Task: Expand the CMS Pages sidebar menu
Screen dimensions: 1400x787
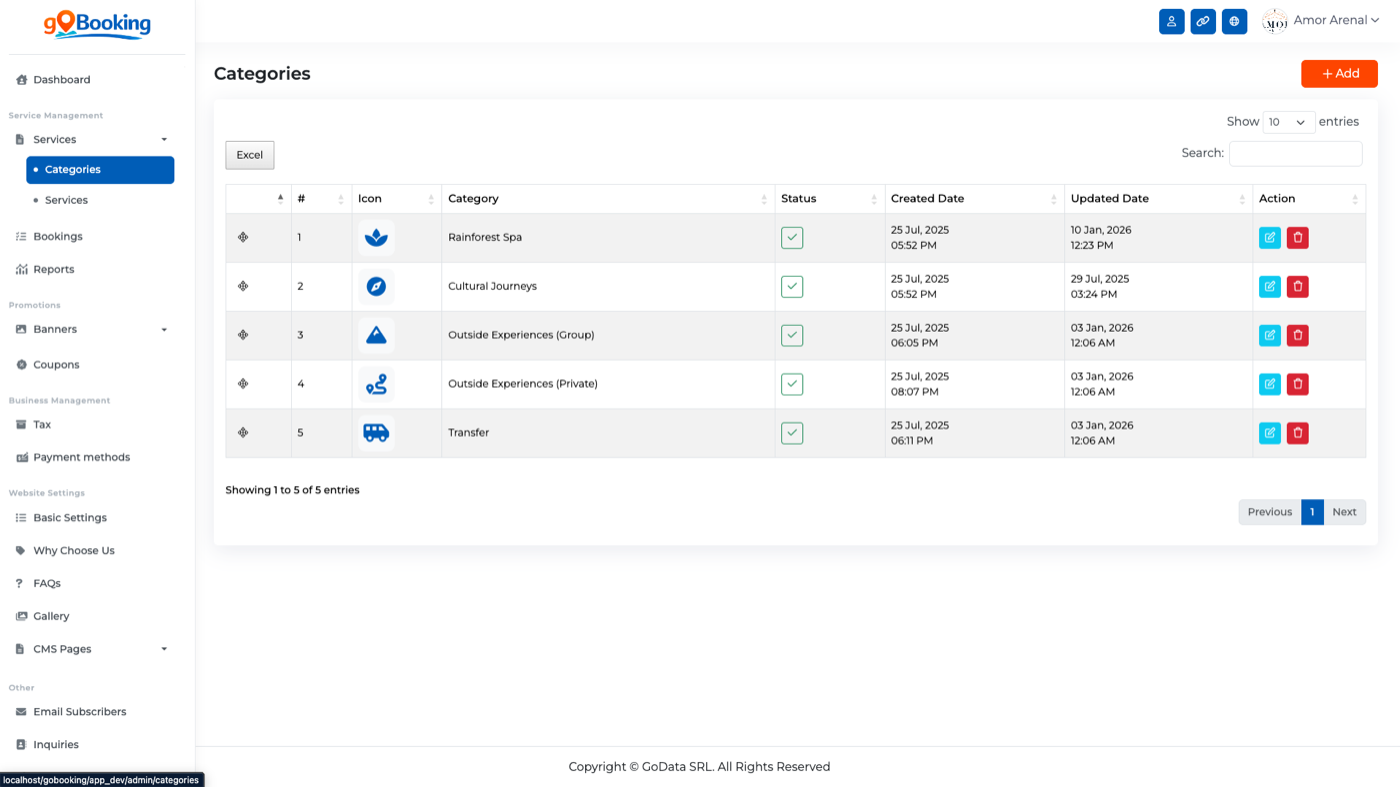Action: tap(92, 649)
